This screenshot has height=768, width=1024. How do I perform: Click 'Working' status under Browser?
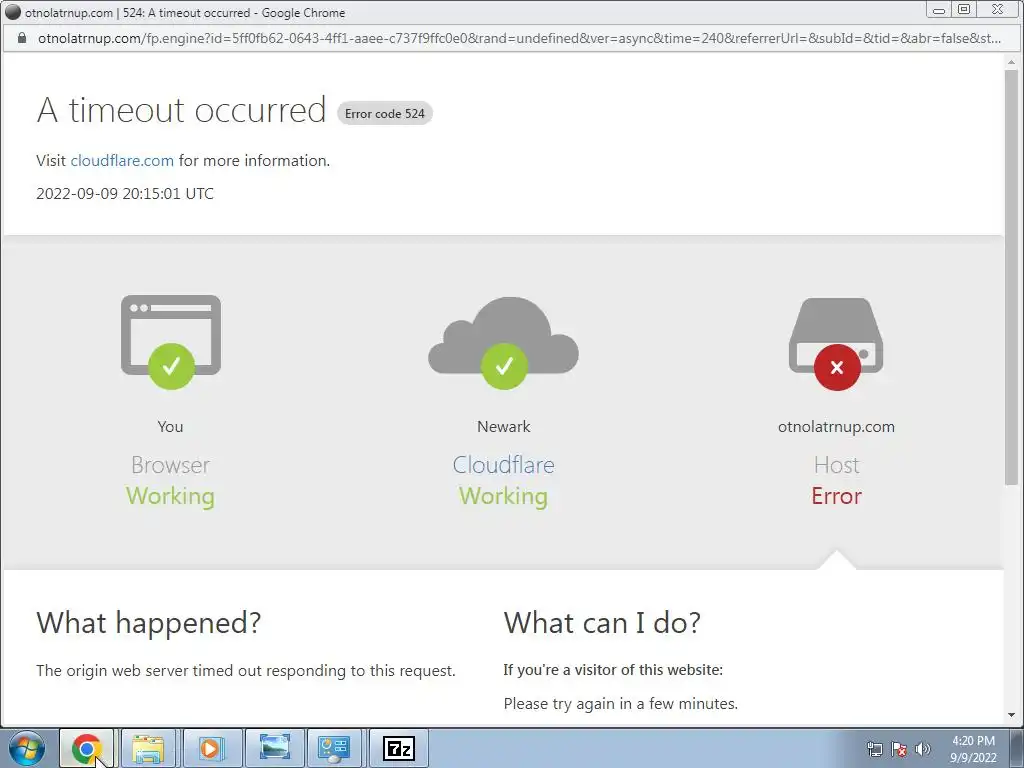tap(170, 496)
